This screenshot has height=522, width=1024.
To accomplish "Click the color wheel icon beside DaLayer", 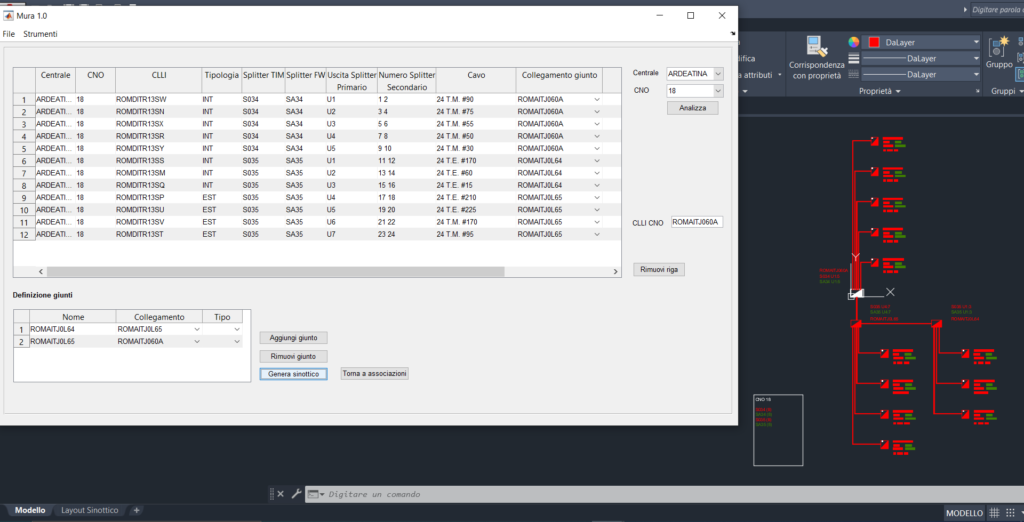I will [x=854, y=42].
